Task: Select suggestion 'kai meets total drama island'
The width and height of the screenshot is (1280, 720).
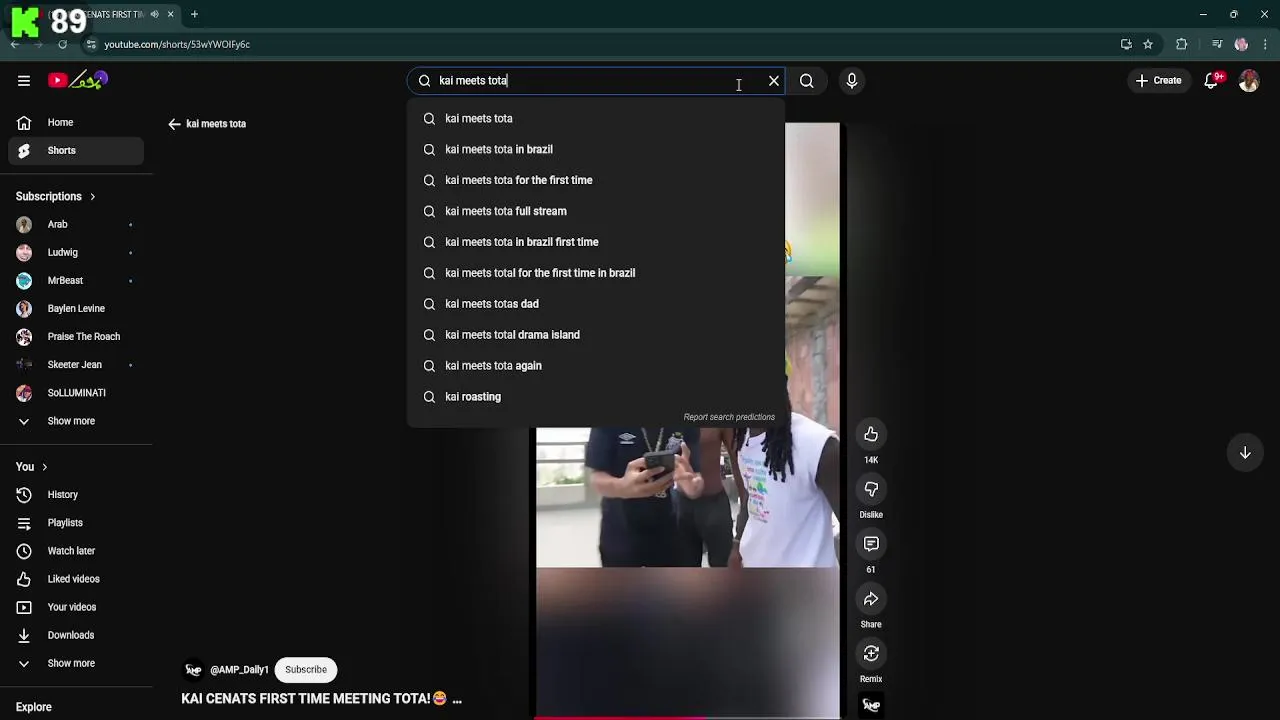Action: tap(596, 335)
